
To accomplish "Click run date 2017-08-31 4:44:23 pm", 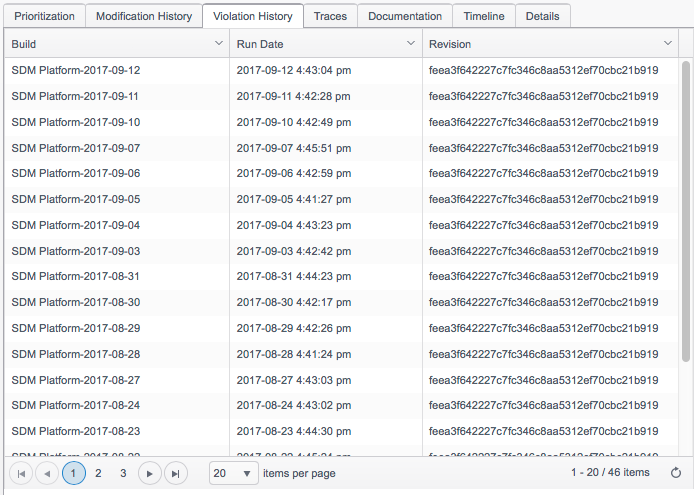I will coord(294,276).
